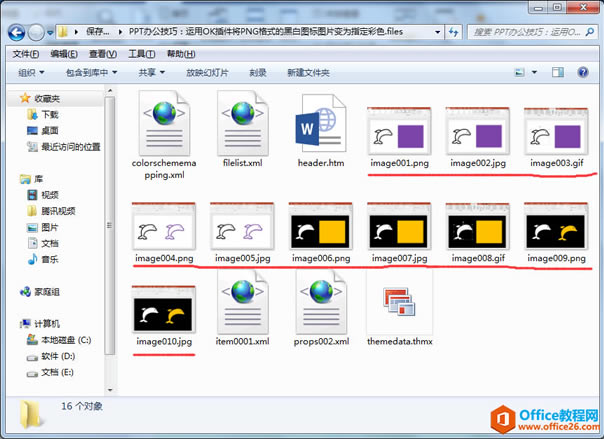Open the 查看(V) menu

tap(103, 54)
